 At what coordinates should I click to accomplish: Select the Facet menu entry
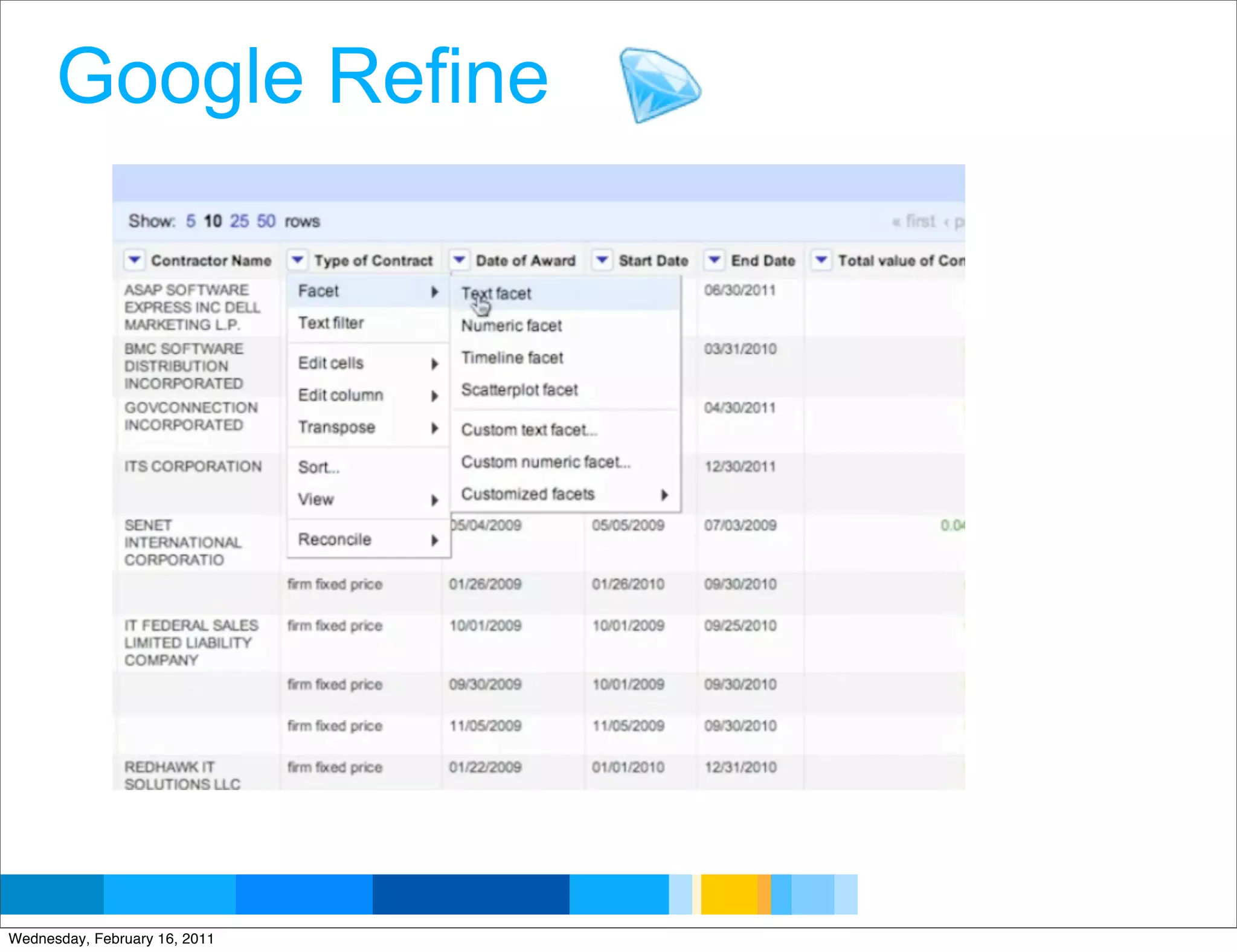(368, 291)
